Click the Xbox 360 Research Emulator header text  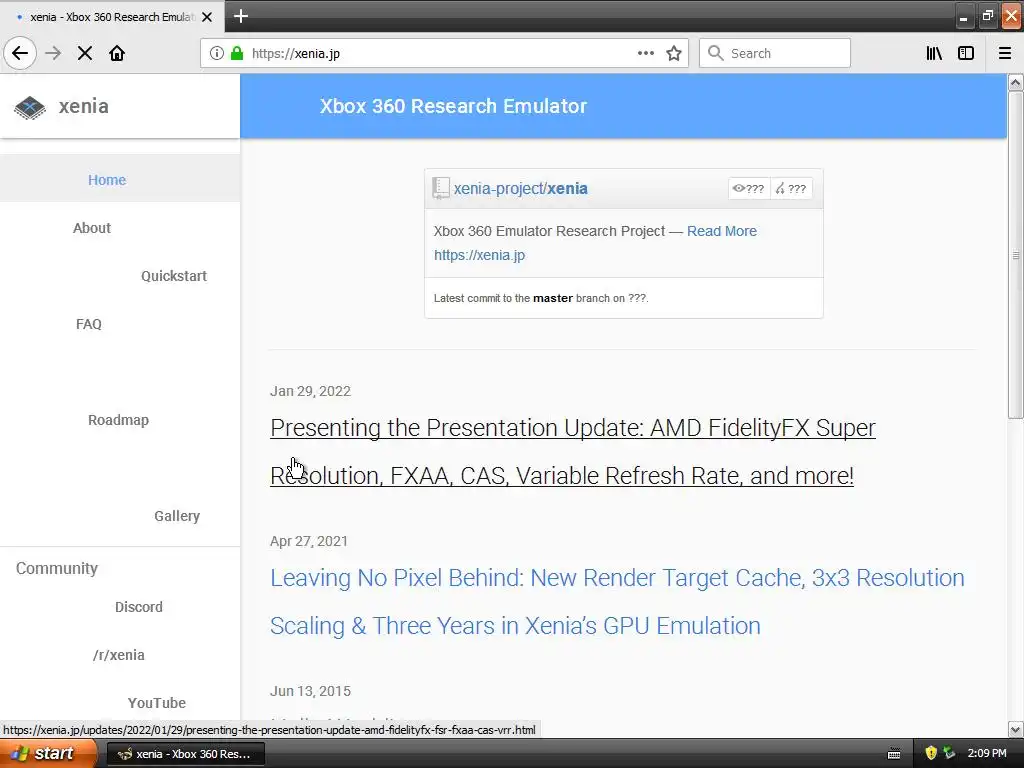(453, 106)
